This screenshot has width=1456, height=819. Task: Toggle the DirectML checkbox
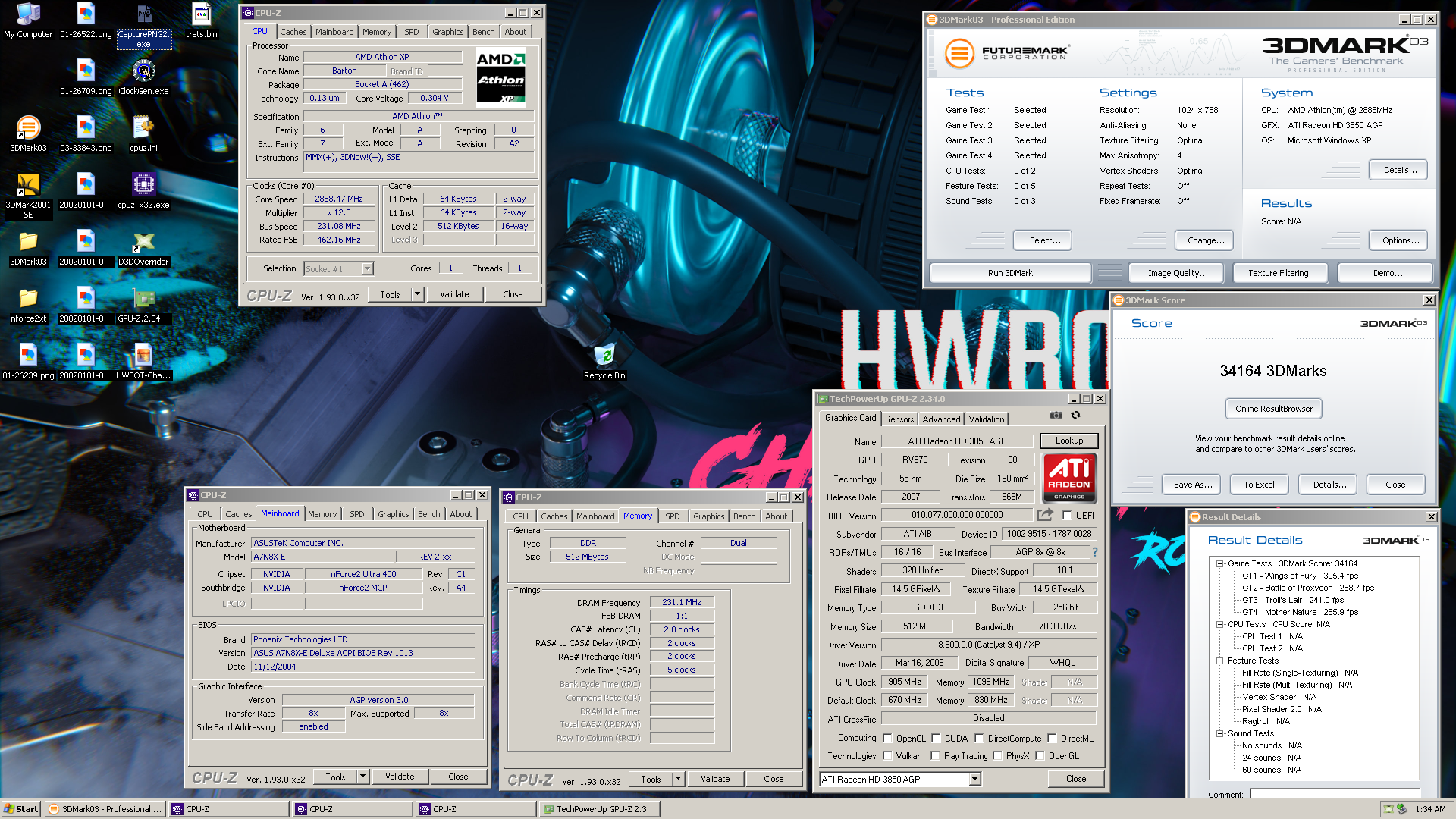(x=1052, y=739)
